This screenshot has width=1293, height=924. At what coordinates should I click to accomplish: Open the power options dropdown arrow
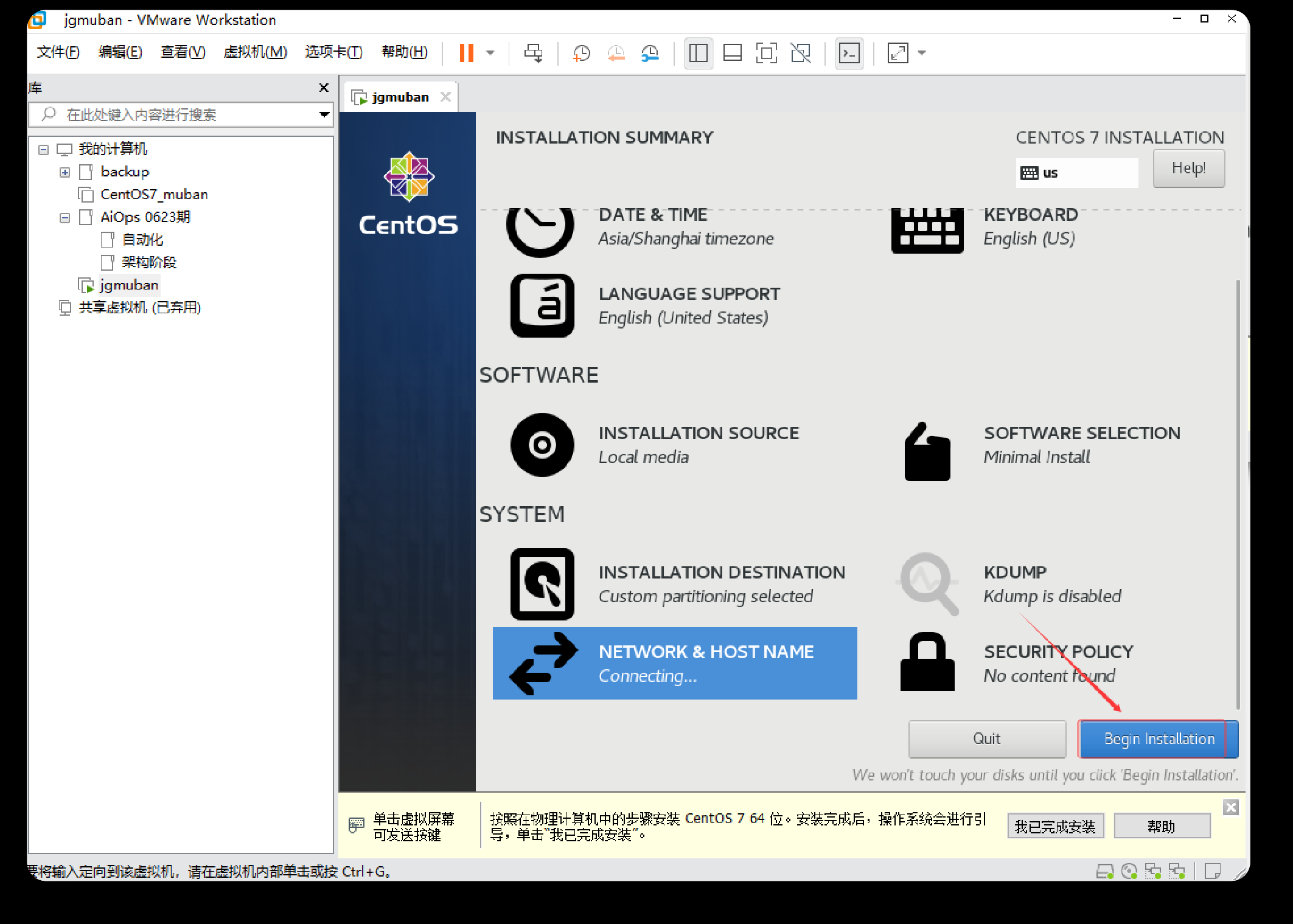click(x=490, y=53)
